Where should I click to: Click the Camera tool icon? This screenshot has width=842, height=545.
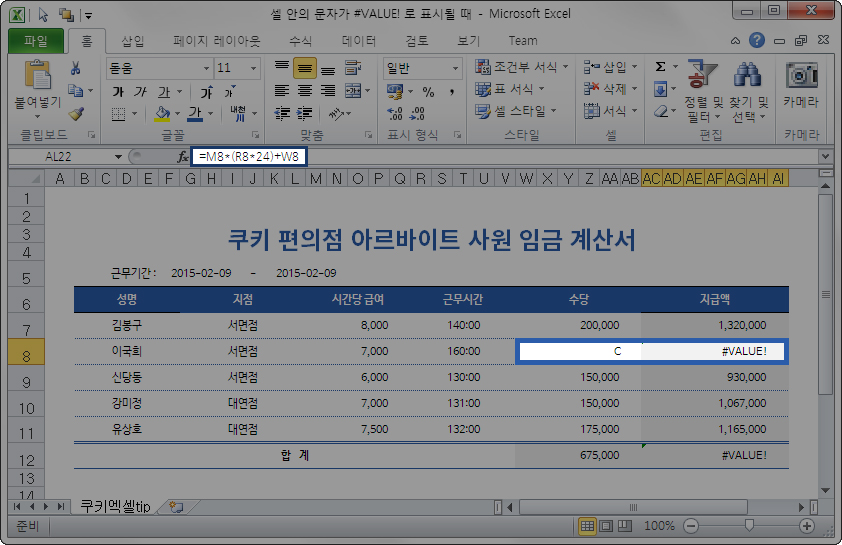point(802,75)
